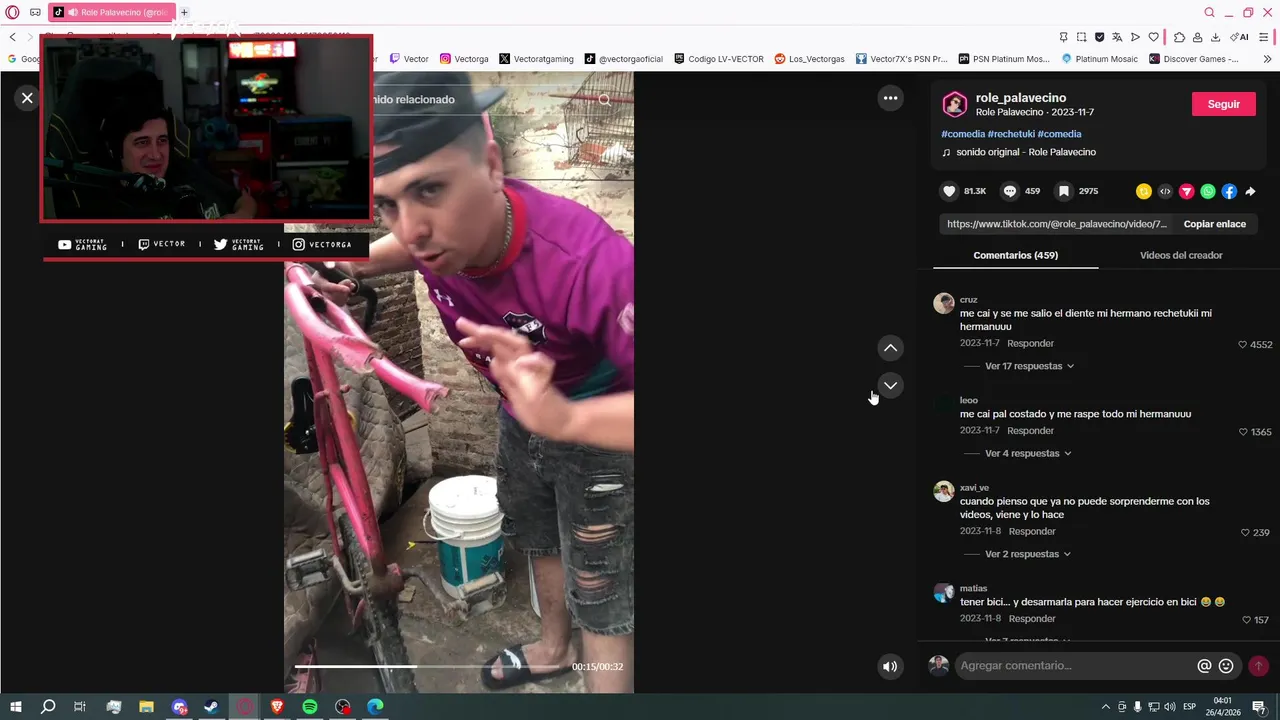1280x720 pixels.
Task: Expand "Ver 2 respuestas" replies
Action: [1028, 554]
